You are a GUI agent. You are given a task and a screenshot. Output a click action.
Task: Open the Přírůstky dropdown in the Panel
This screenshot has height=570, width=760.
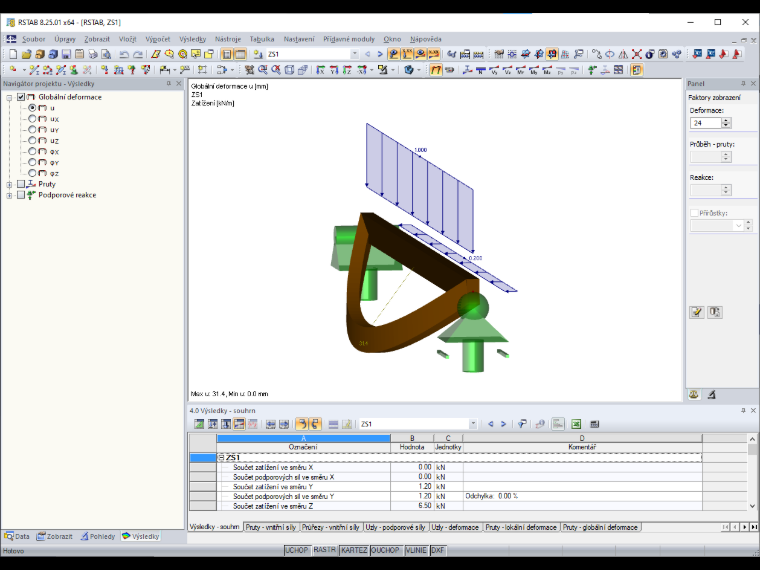738,225
